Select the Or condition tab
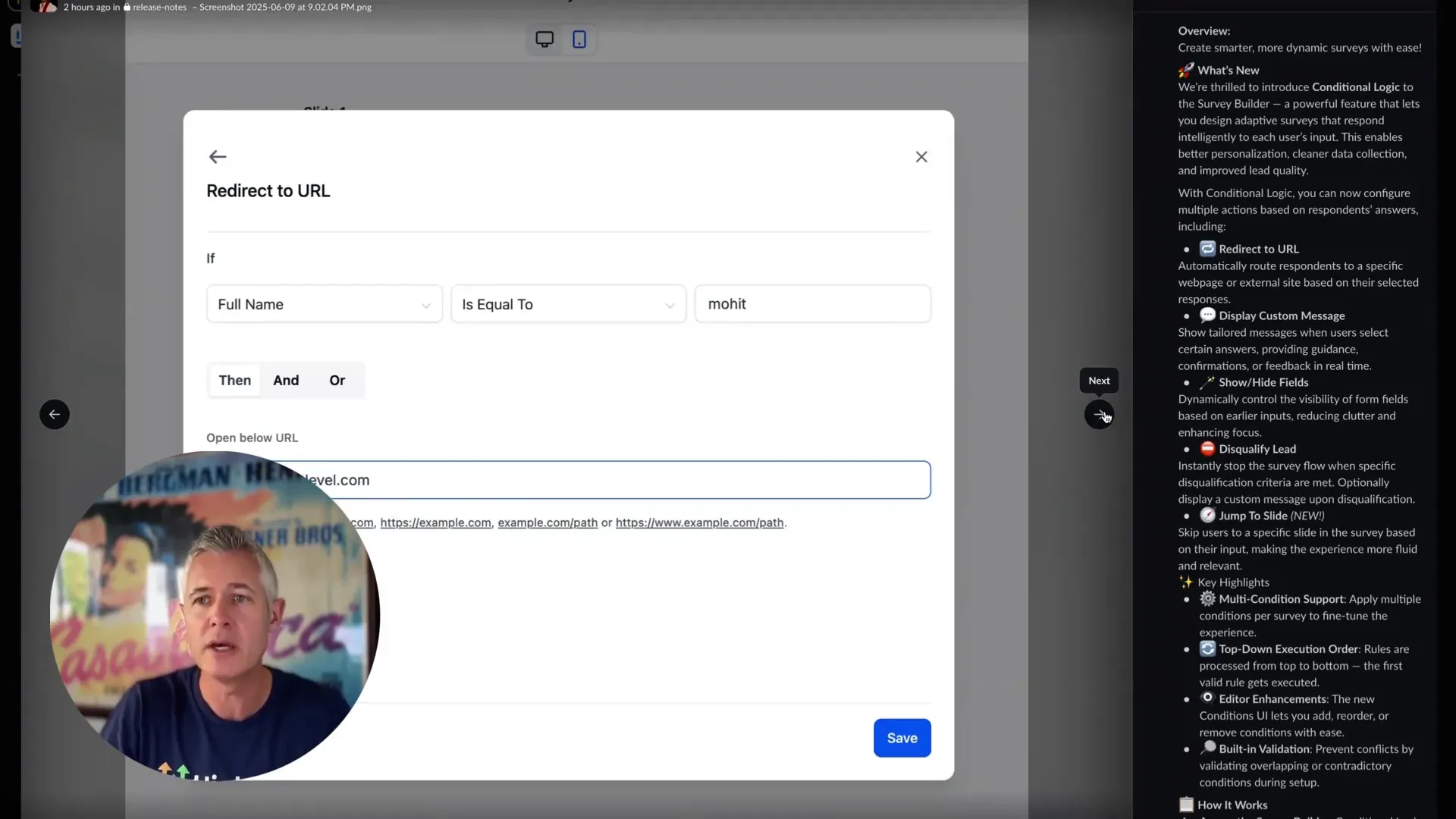This screenshot has width=1456, height=819. 337,381
